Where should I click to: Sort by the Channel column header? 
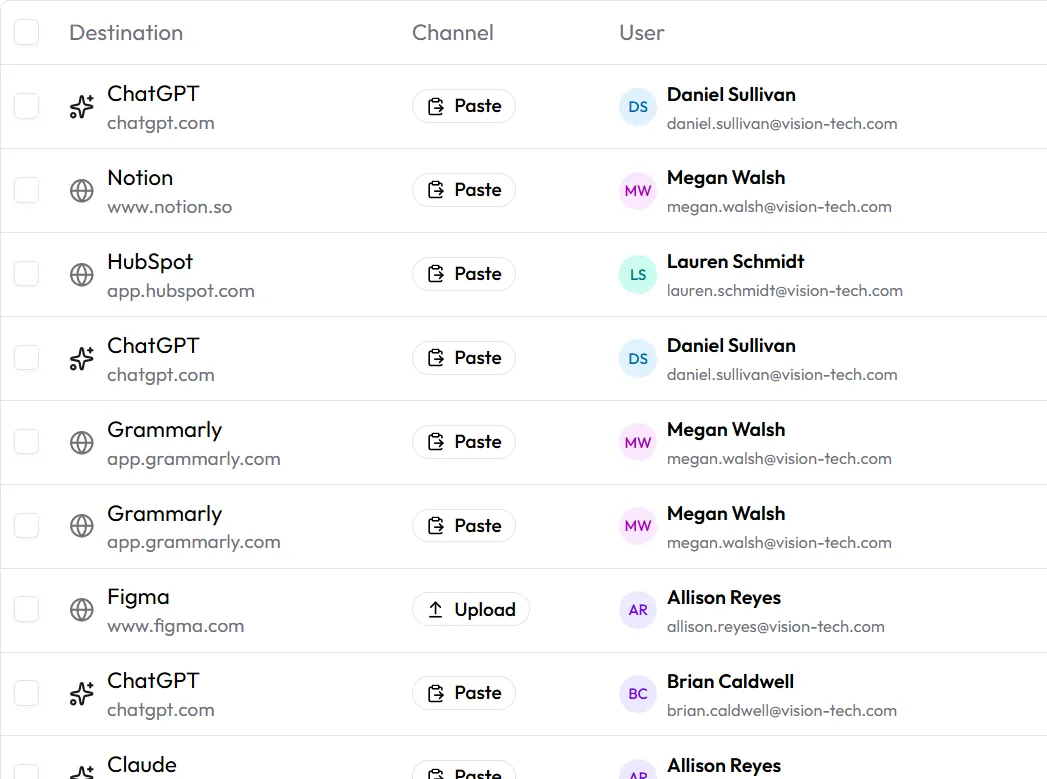(453, 33)
